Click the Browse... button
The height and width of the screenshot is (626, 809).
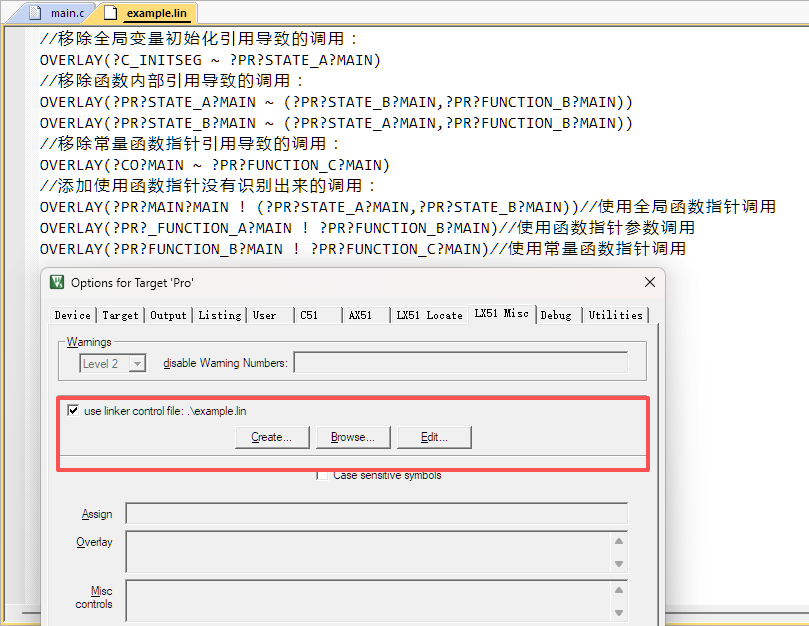point(353,437)
